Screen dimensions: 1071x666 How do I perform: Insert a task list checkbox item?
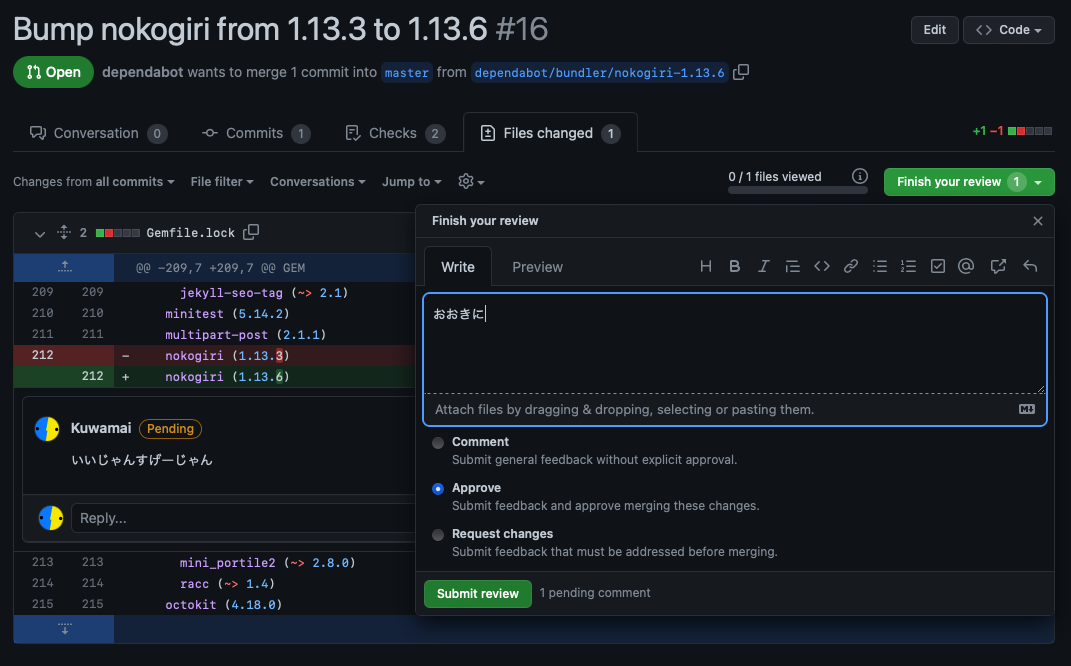(x=938, y=266)
